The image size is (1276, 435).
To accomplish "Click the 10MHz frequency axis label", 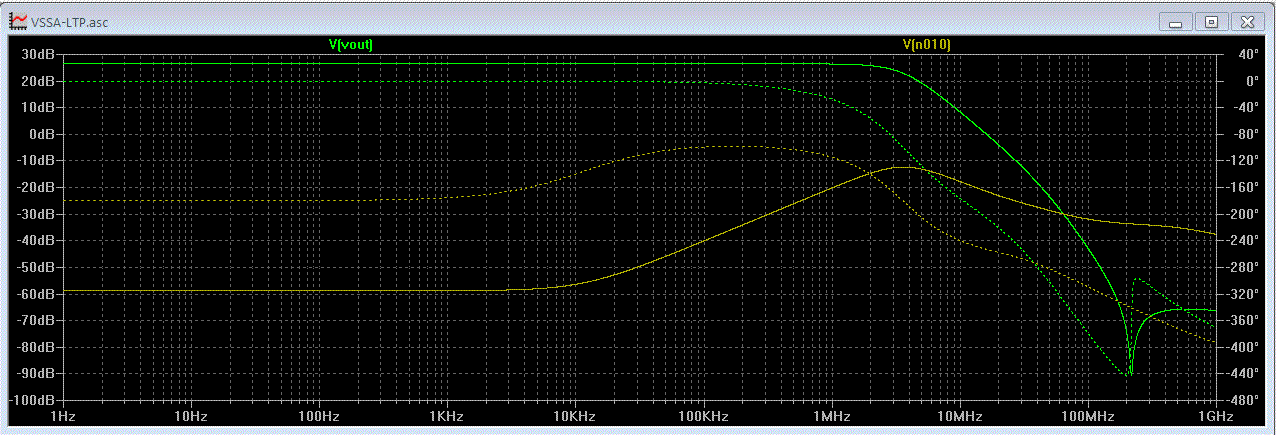I will coord(958,415).
